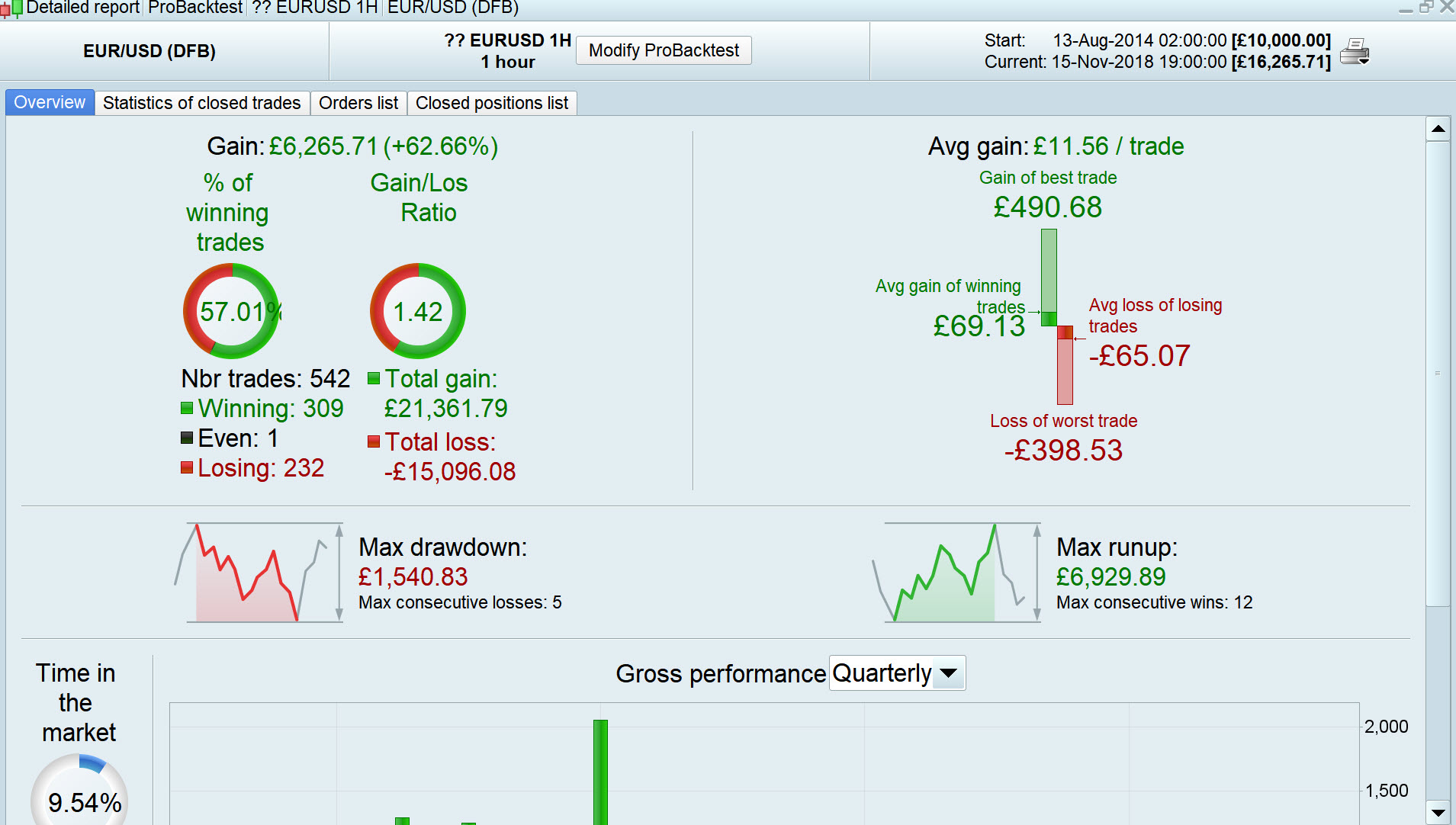Click the Gain/Loss Ratio 1.42 donut chart

click(x=418, y=311)
